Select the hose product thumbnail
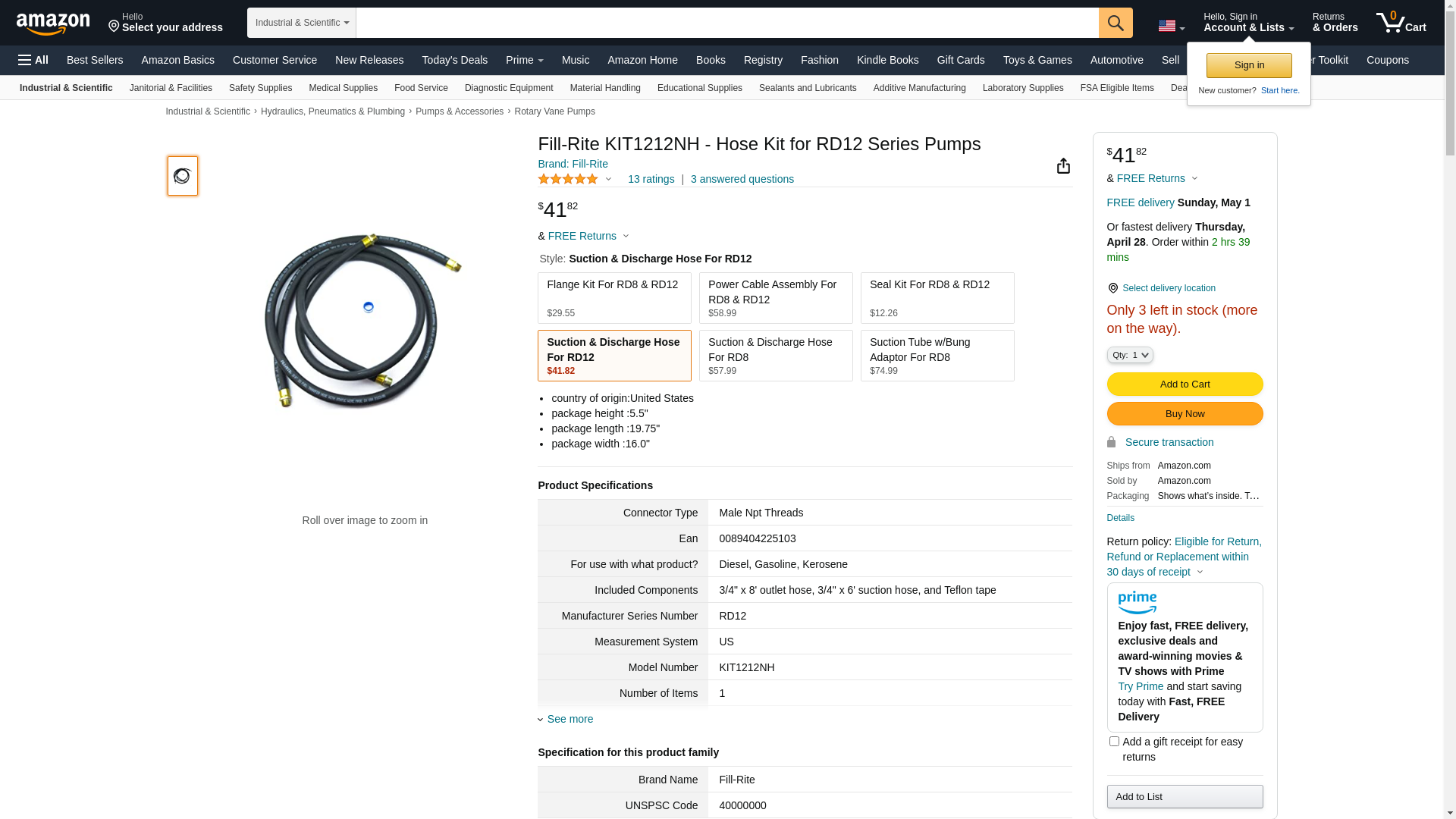The image size is (1456, 819). click(183, 176)
